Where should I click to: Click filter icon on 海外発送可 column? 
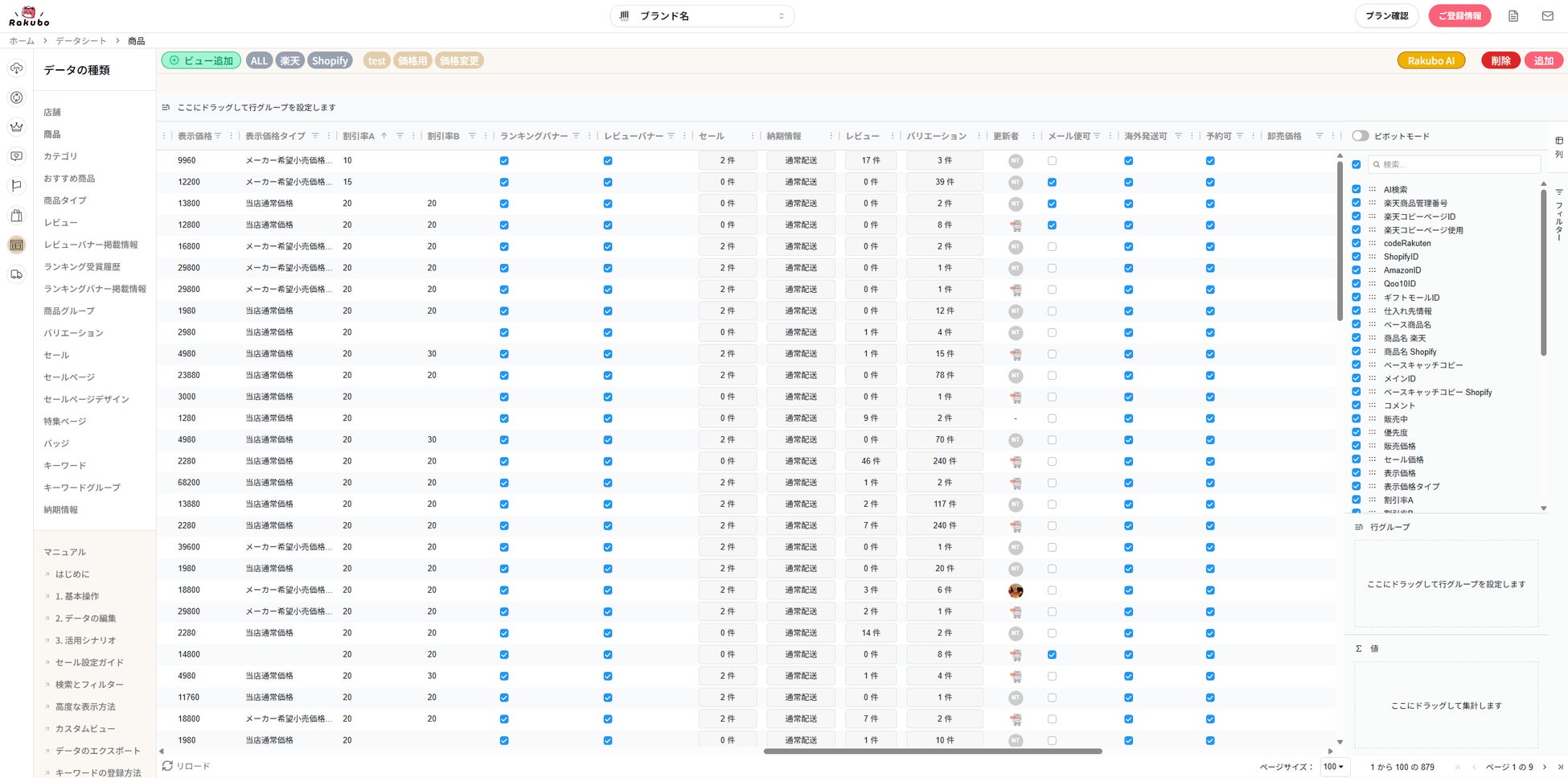(1178, 136)
